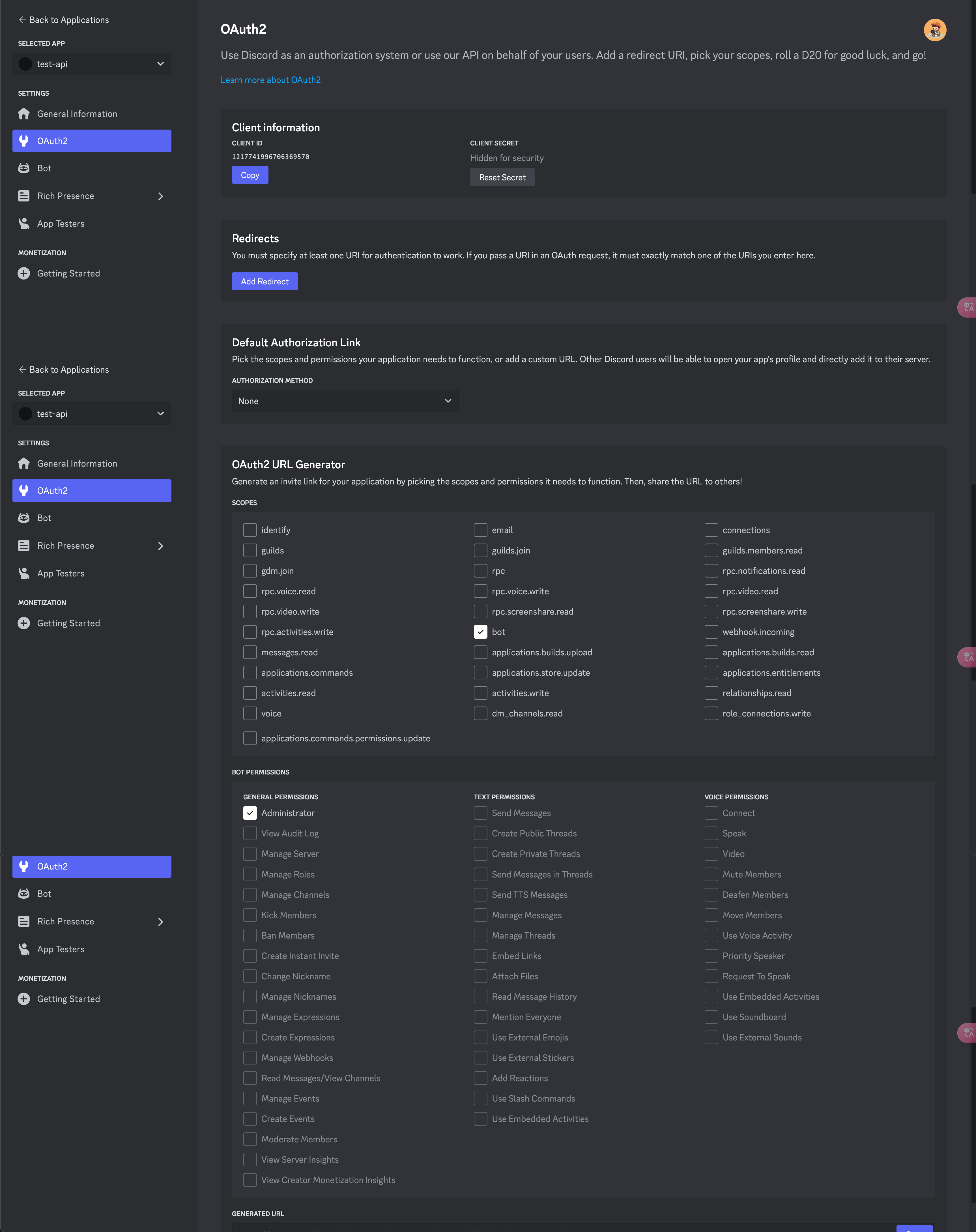Enable the voice scope checkbox
This screenshot has width=976, height=1232.
[250, 714]
